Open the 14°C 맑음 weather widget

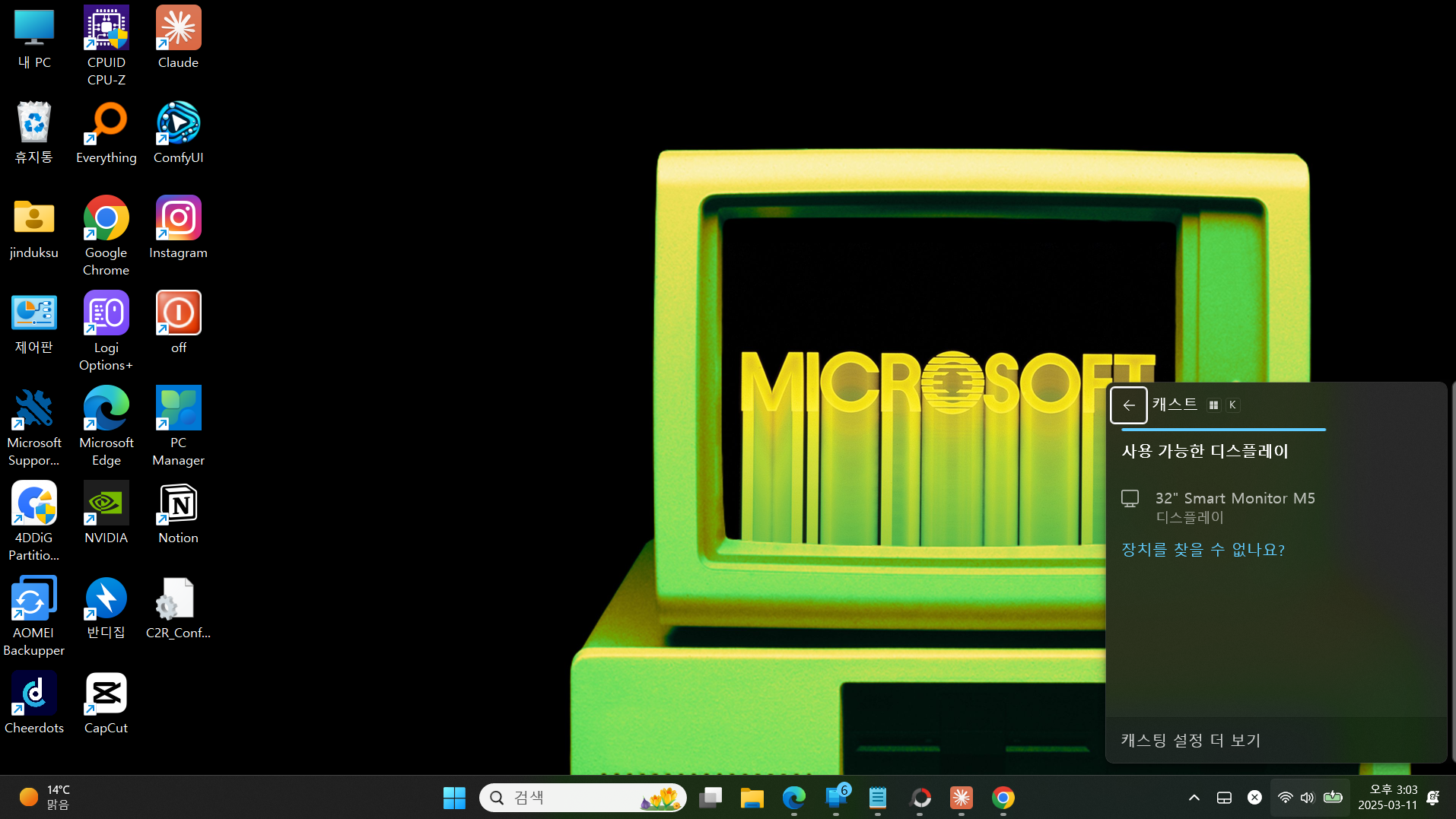(46, 798)
